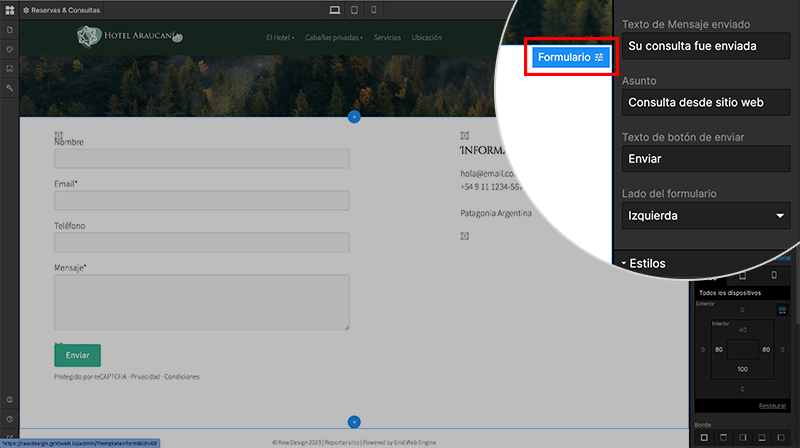Click the Restaurar link in the spacing panel

(x=772, y=406)
